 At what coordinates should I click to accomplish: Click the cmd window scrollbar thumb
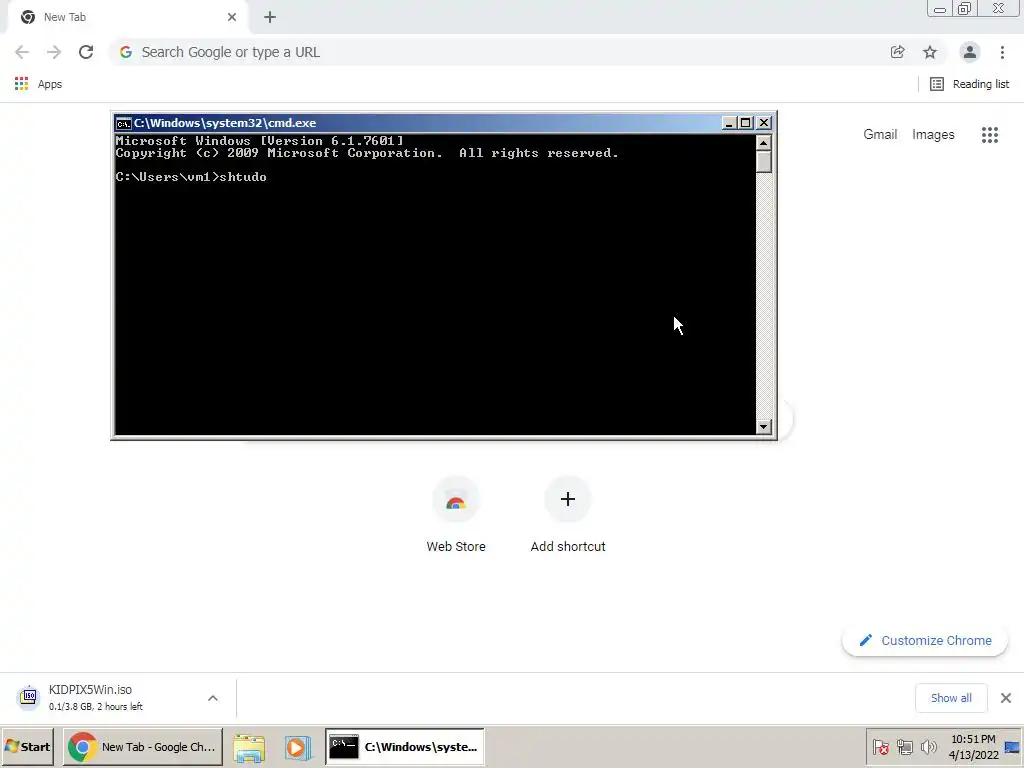click(x=763, y=161)
